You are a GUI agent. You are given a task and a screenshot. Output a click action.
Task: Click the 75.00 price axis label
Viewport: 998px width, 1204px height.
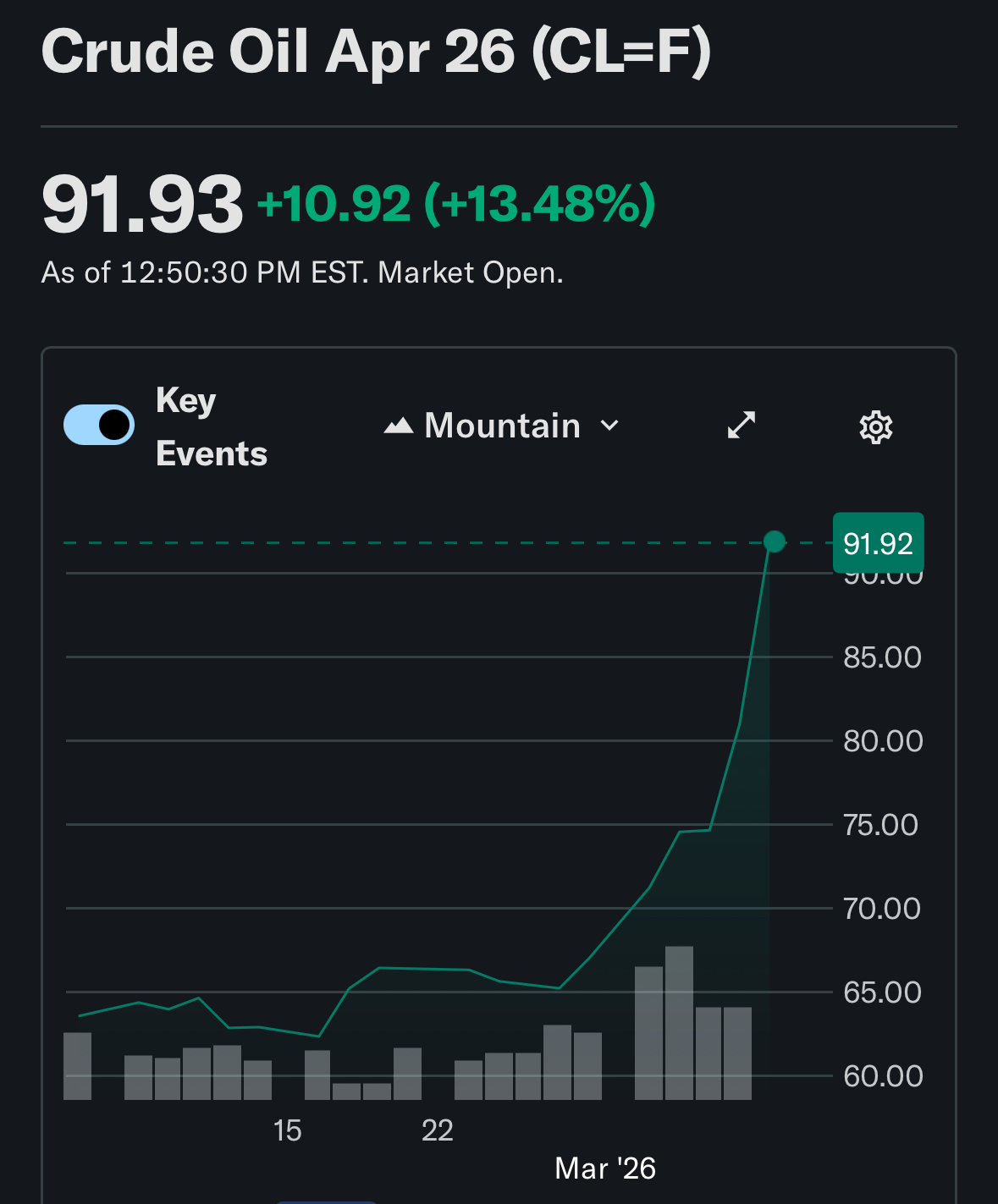pyautogui.click(x=880, y=825)
